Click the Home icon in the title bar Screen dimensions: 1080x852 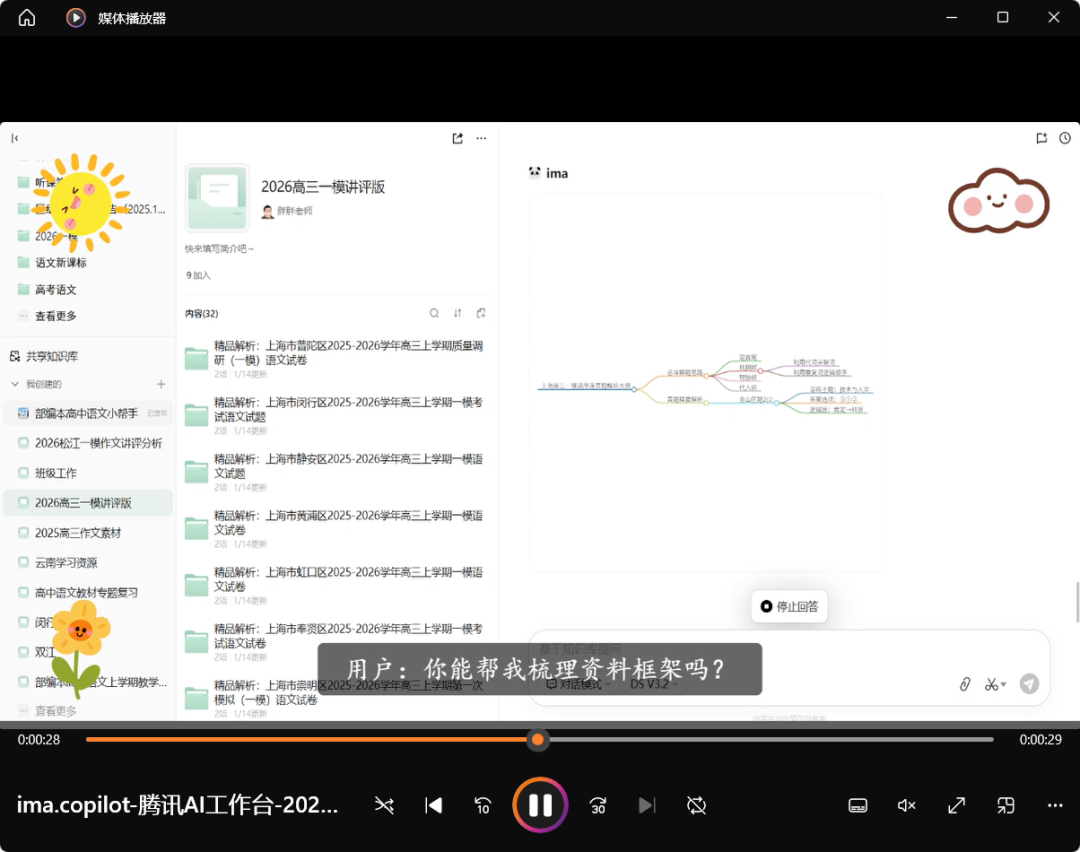[25, 17]
